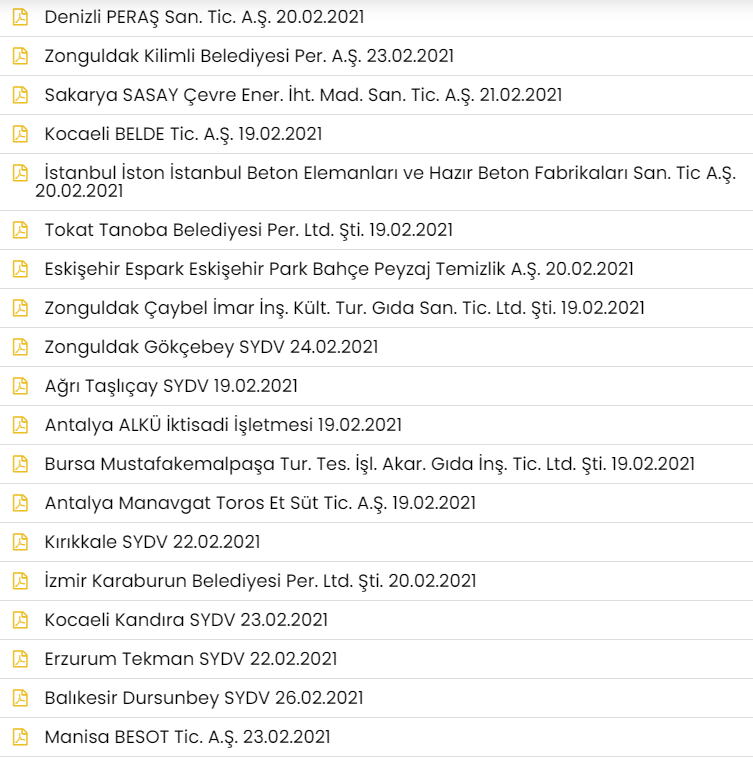Screen dimensions: 753x761
Task: Click PDF icon beside İstanbul İston entry
Action: point(20,173)
